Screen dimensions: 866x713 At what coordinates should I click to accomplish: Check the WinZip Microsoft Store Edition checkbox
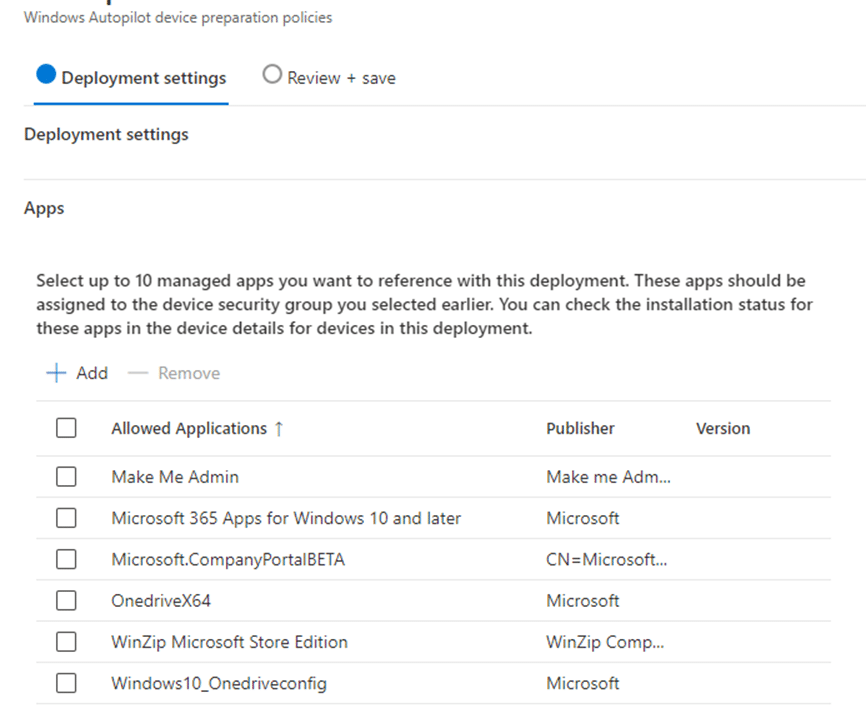tap(66, 642)
